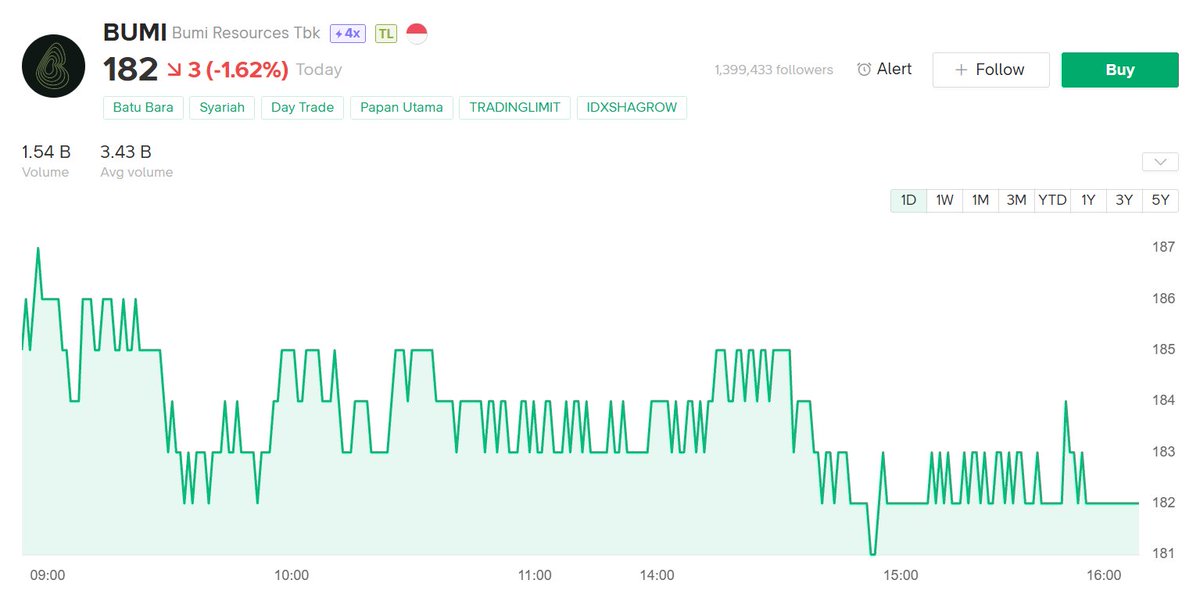
Task: Switch chart to 3Y range
Action: click(1124, 200)
